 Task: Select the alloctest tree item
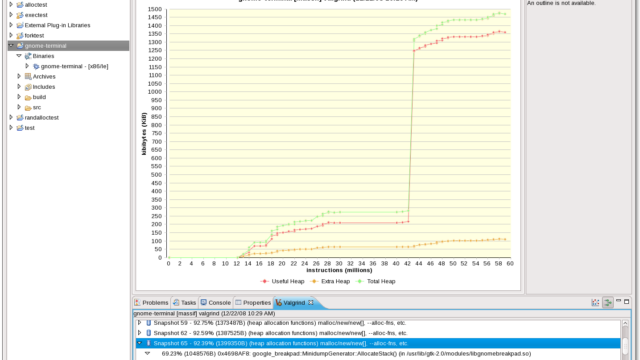36,5
